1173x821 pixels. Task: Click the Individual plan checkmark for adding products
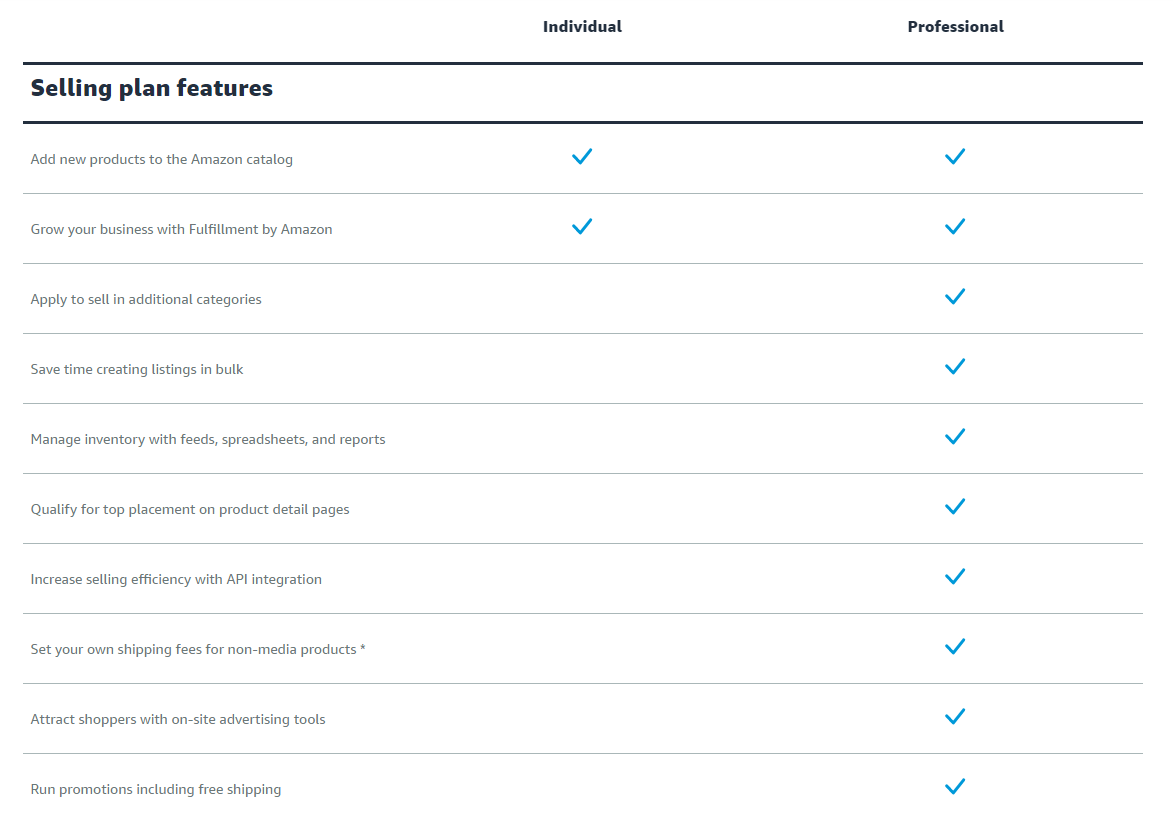582,156
